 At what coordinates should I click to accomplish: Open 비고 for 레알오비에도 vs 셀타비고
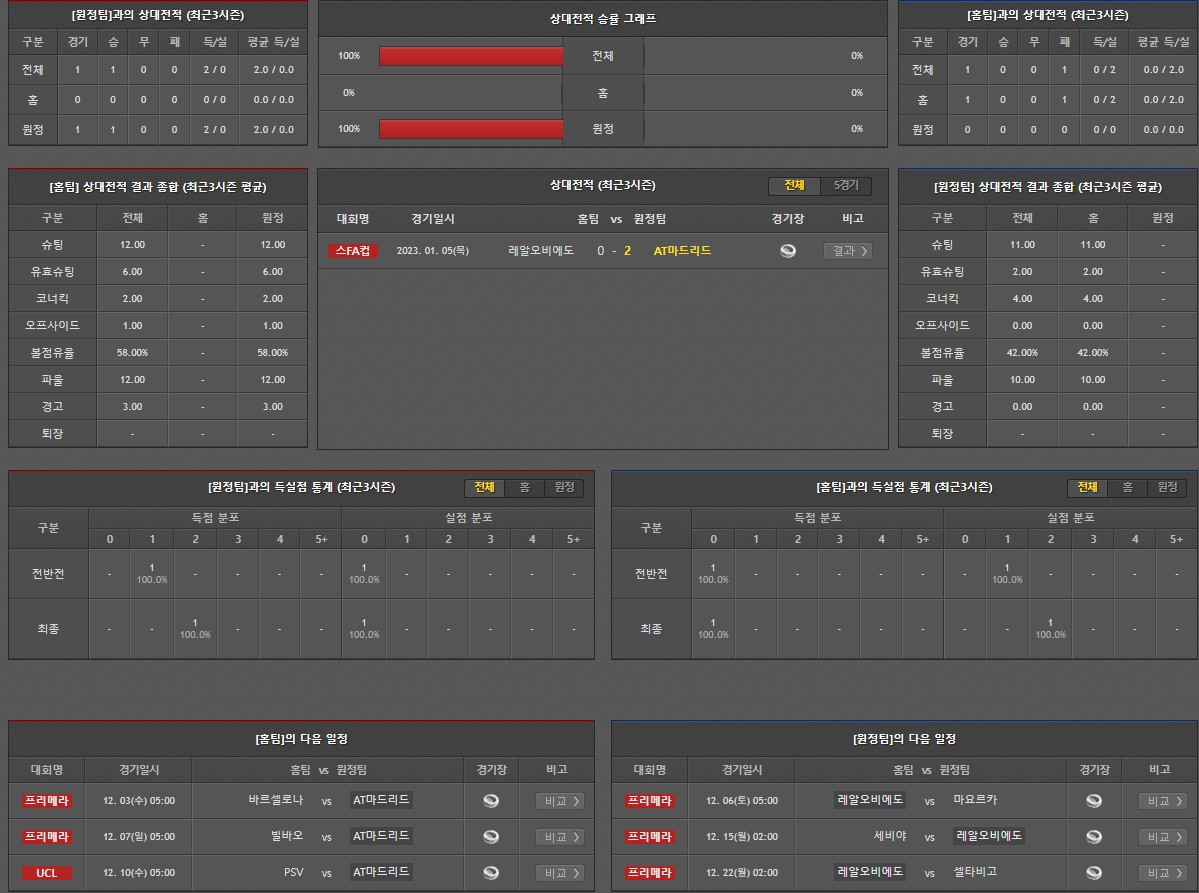tap(1163, 873)
